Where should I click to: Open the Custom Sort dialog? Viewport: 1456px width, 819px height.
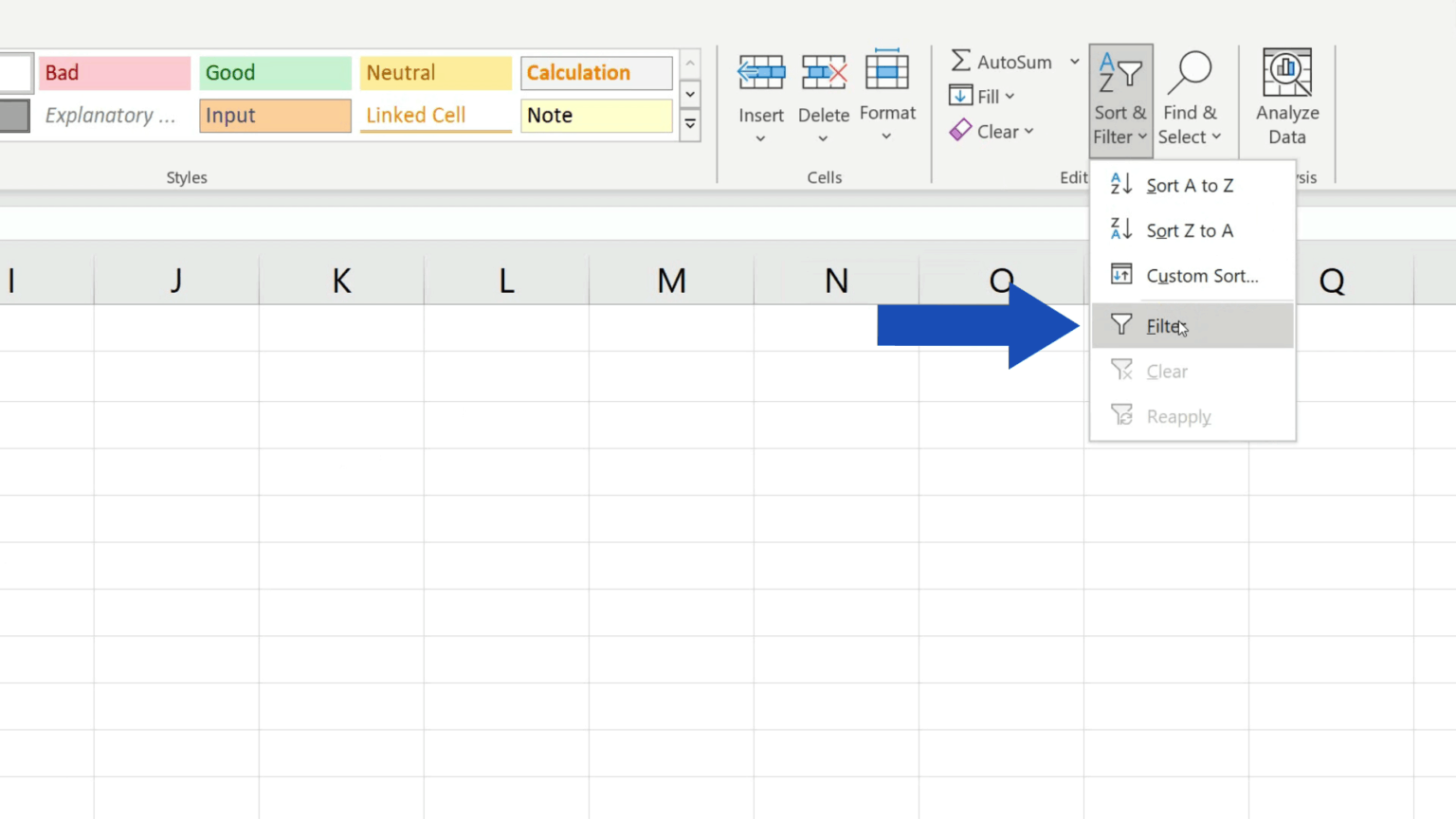point(1201,276)
